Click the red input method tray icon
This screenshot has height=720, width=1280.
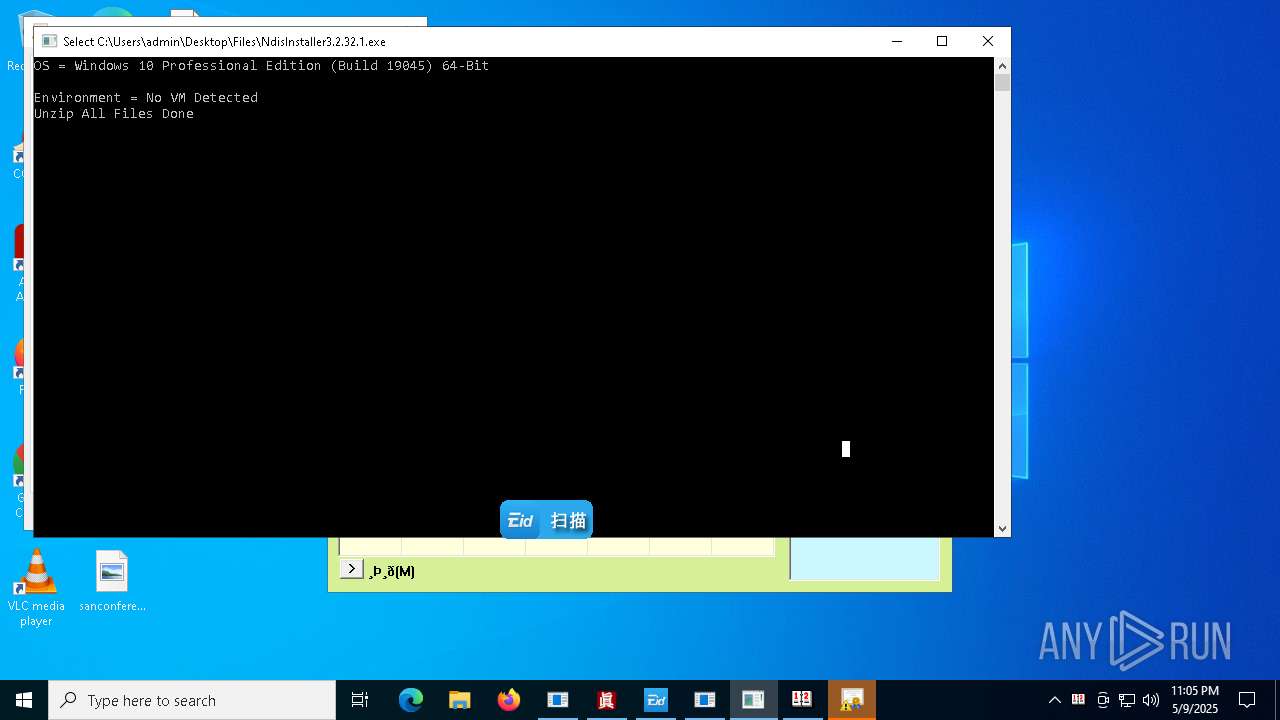tap(1078, 700)
